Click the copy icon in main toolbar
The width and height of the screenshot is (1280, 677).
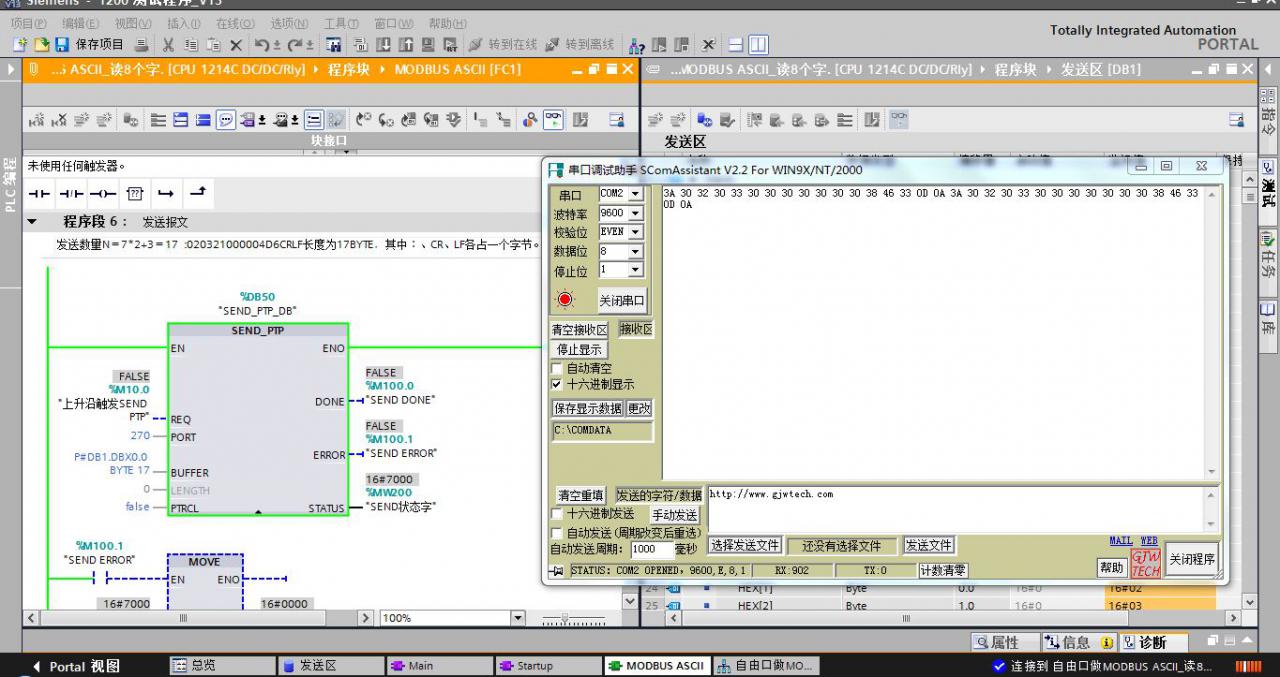[191, 44]
